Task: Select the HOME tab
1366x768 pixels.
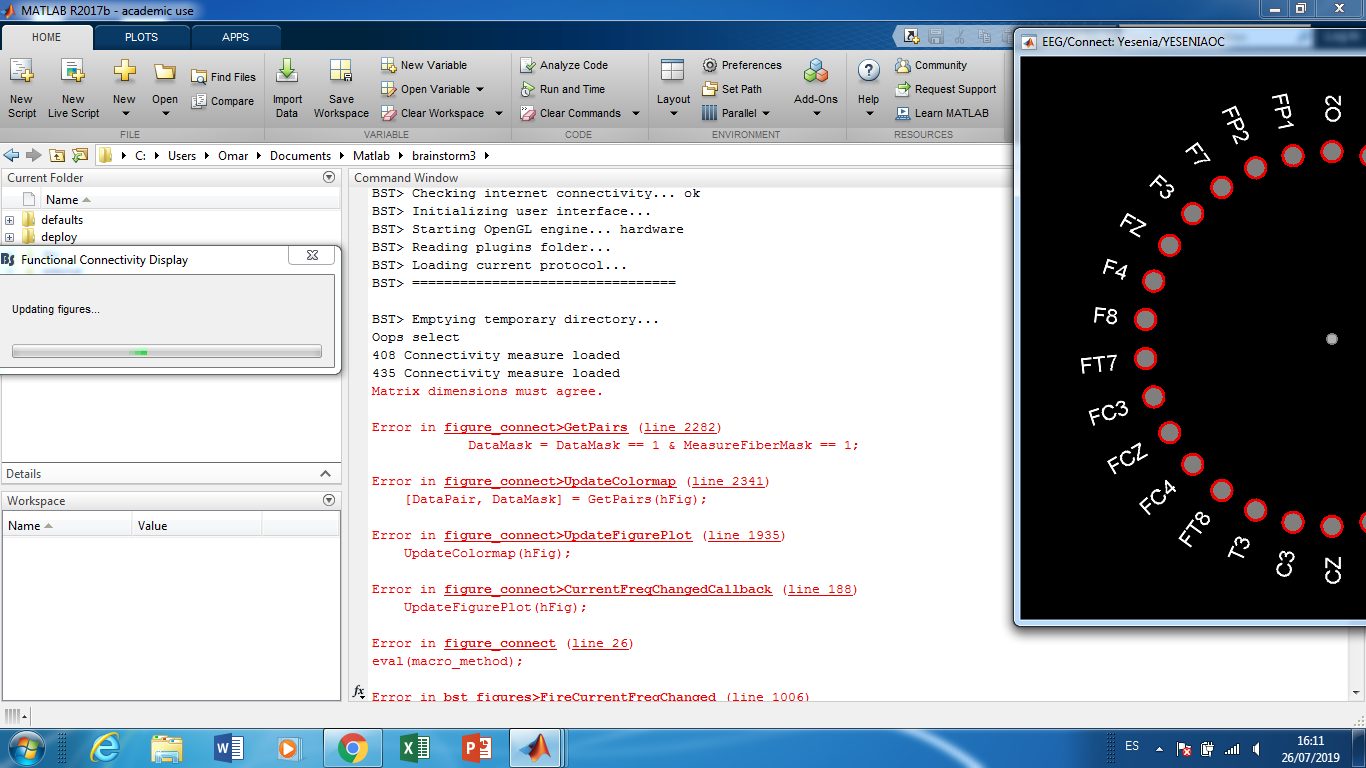Action: point(47,37)
